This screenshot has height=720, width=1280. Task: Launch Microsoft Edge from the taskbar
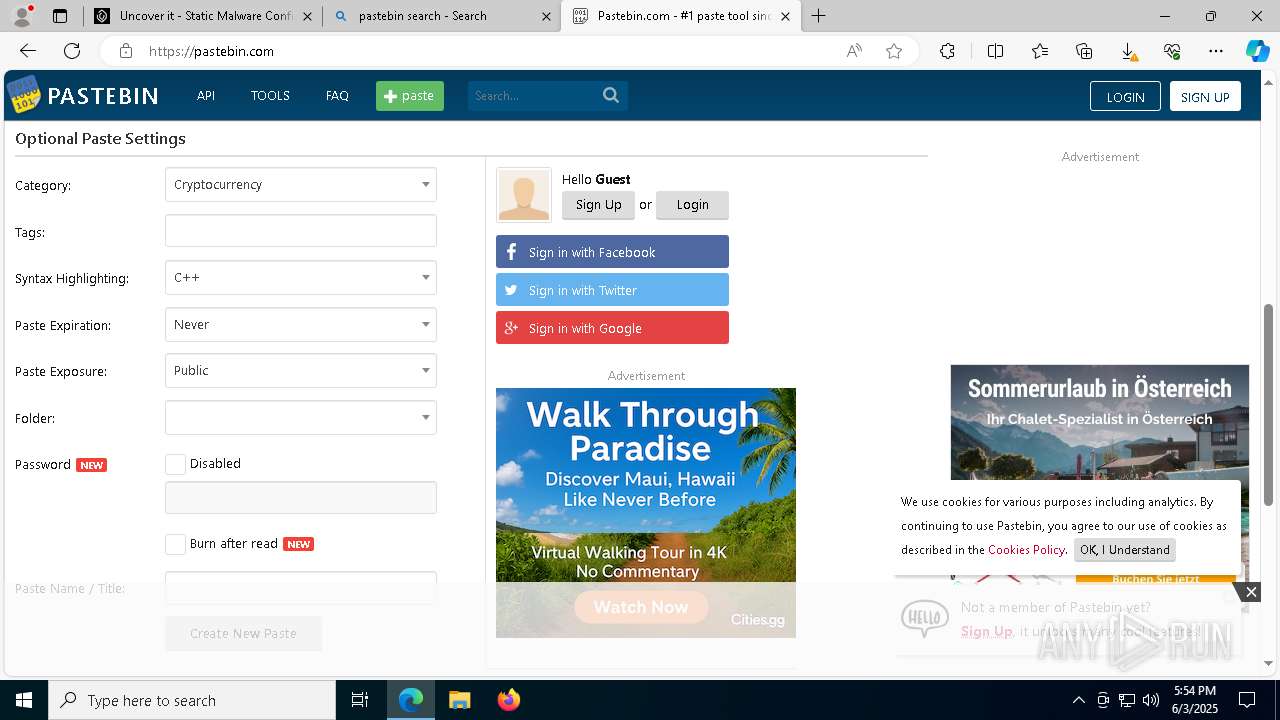(x=411, y=700)
